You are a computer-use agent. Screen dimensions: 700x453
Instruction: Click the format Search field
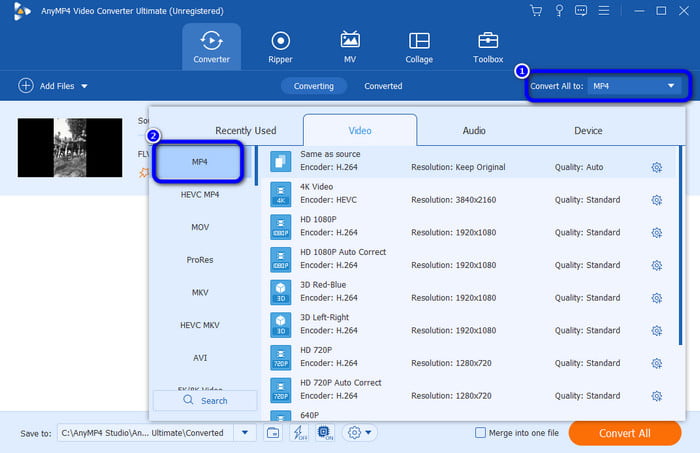coord(205,400)
